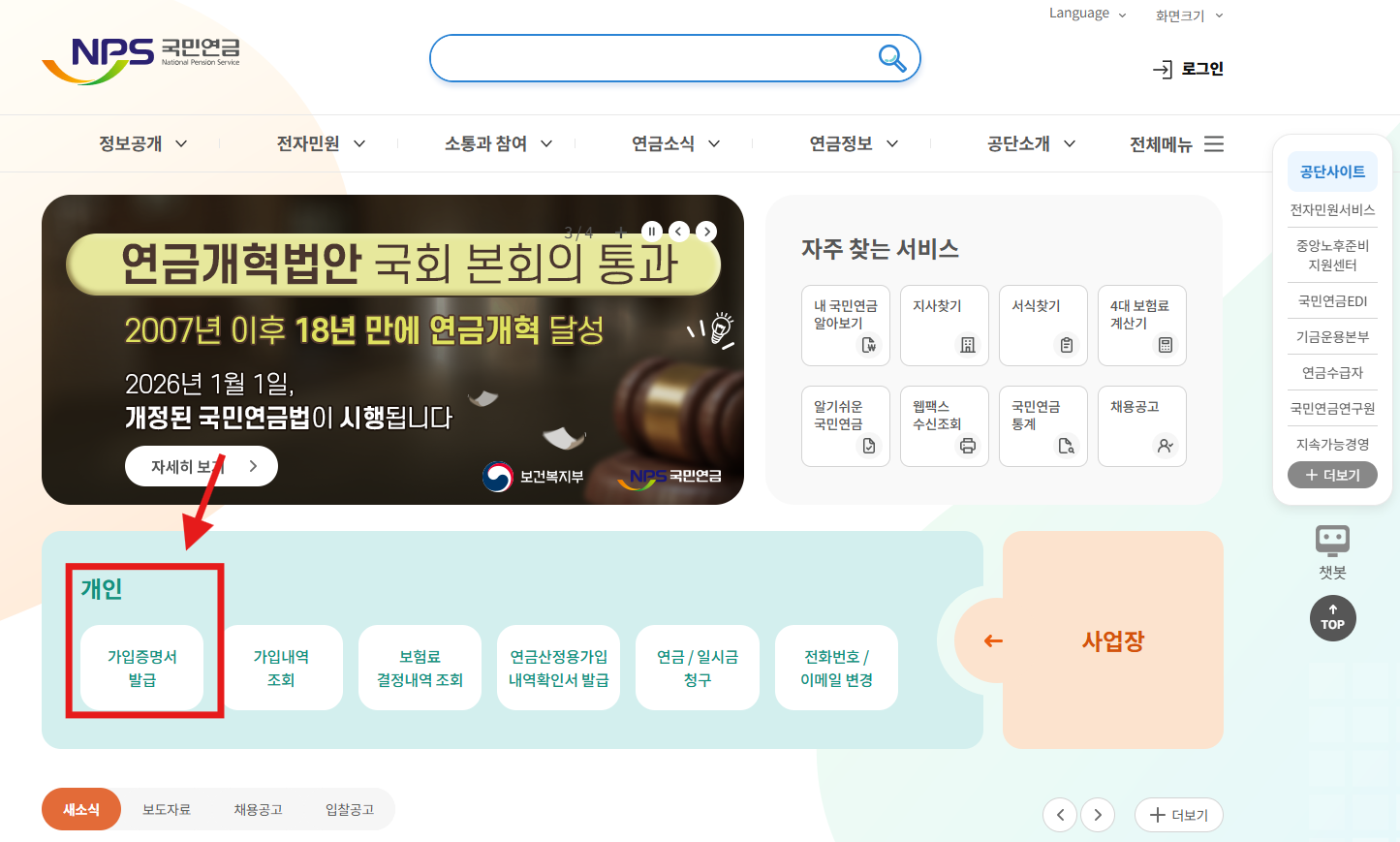This screenshot has width=1400, height=842.
Task: Expand the 전자민원 menu
Action: coord(321,143)
